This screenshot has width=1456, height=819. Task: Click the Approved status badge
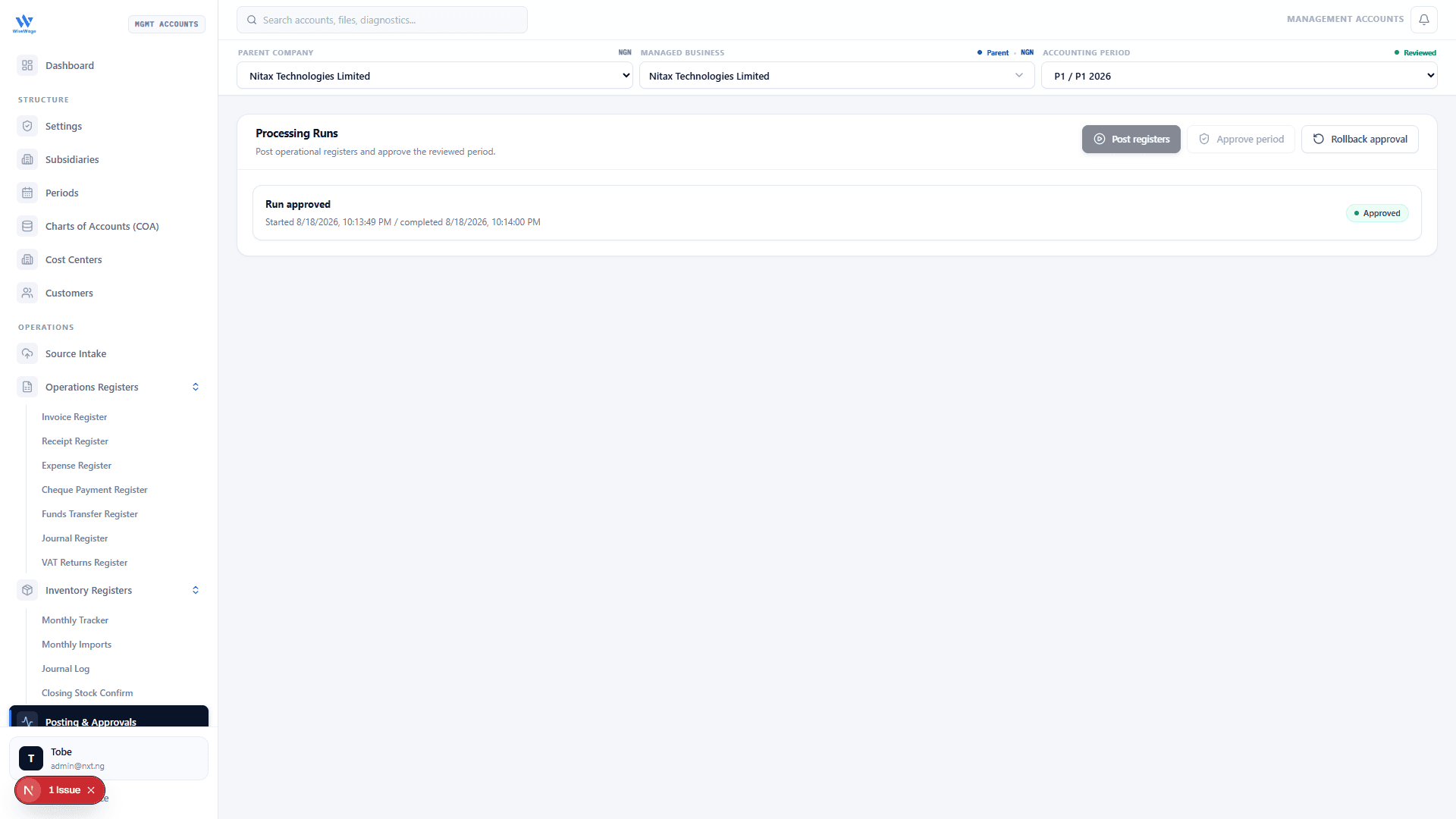coord(1377,213)
